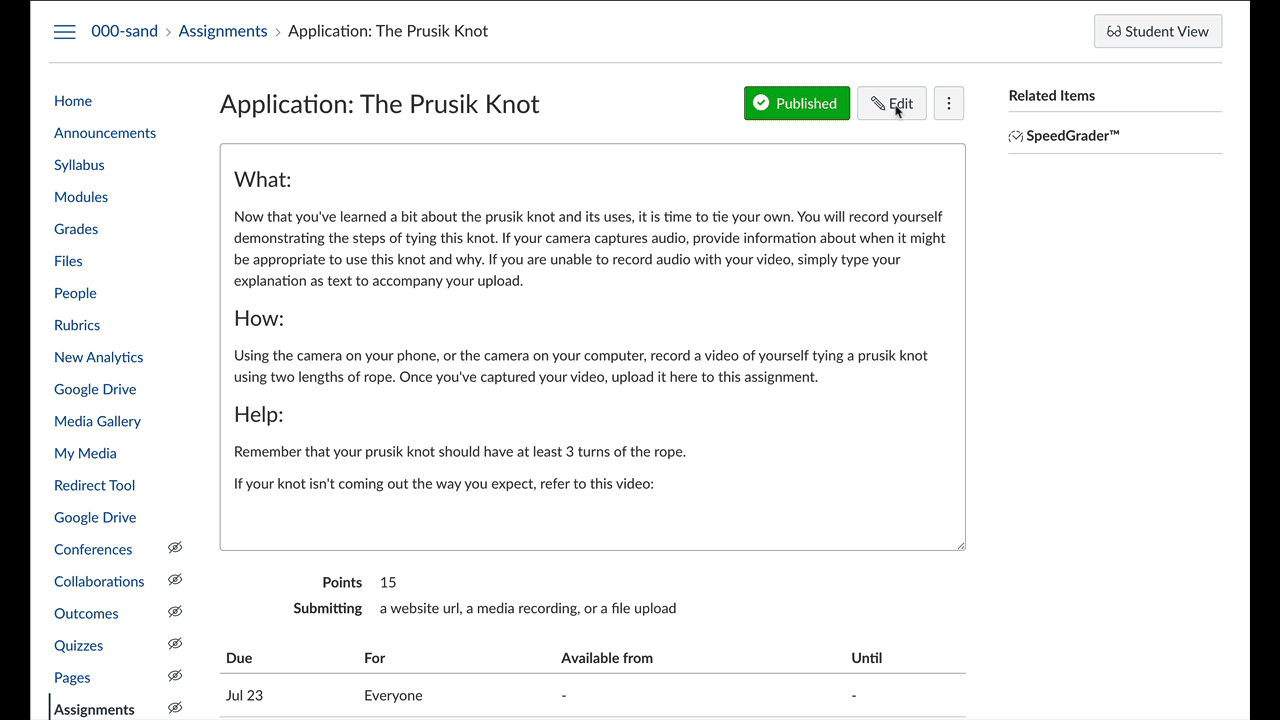Click the hidden eye icon beside Assignments

tap(175, 708)
